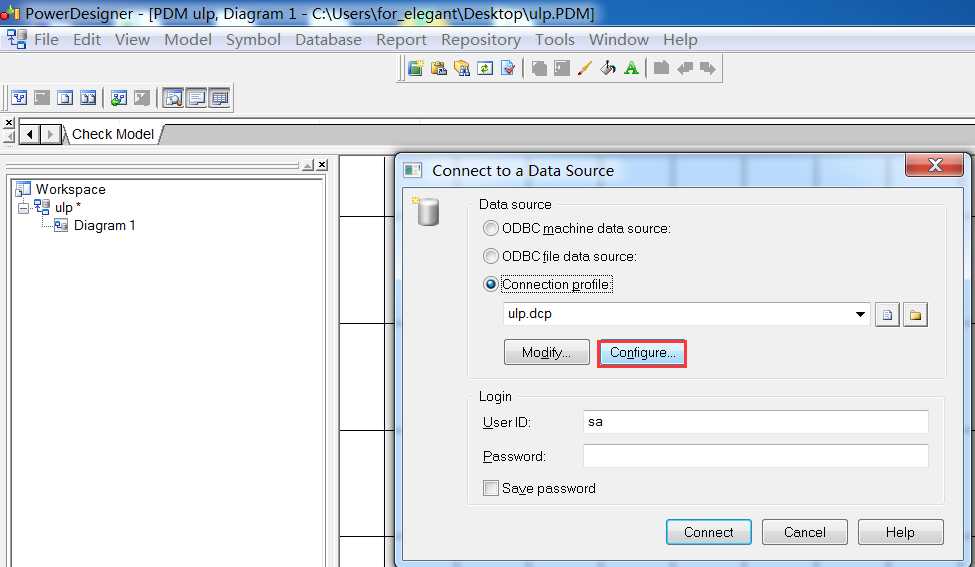Click the Connect to a Data Source title icon

click(x=413, y=170)
